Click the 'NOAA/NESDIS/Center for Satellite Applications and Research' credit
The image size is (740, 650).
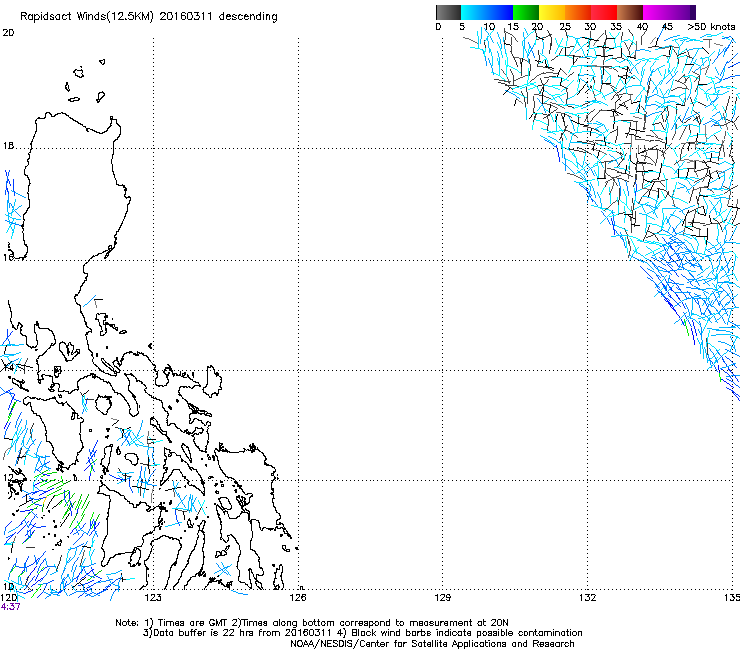point(432,644)
